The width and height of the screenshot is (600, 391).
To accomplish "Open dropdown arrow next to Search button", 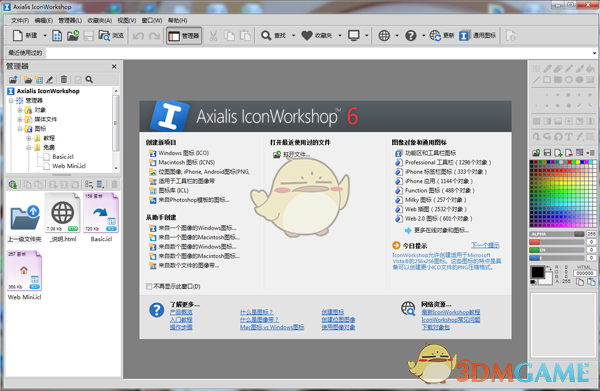I will coord(293,36).
